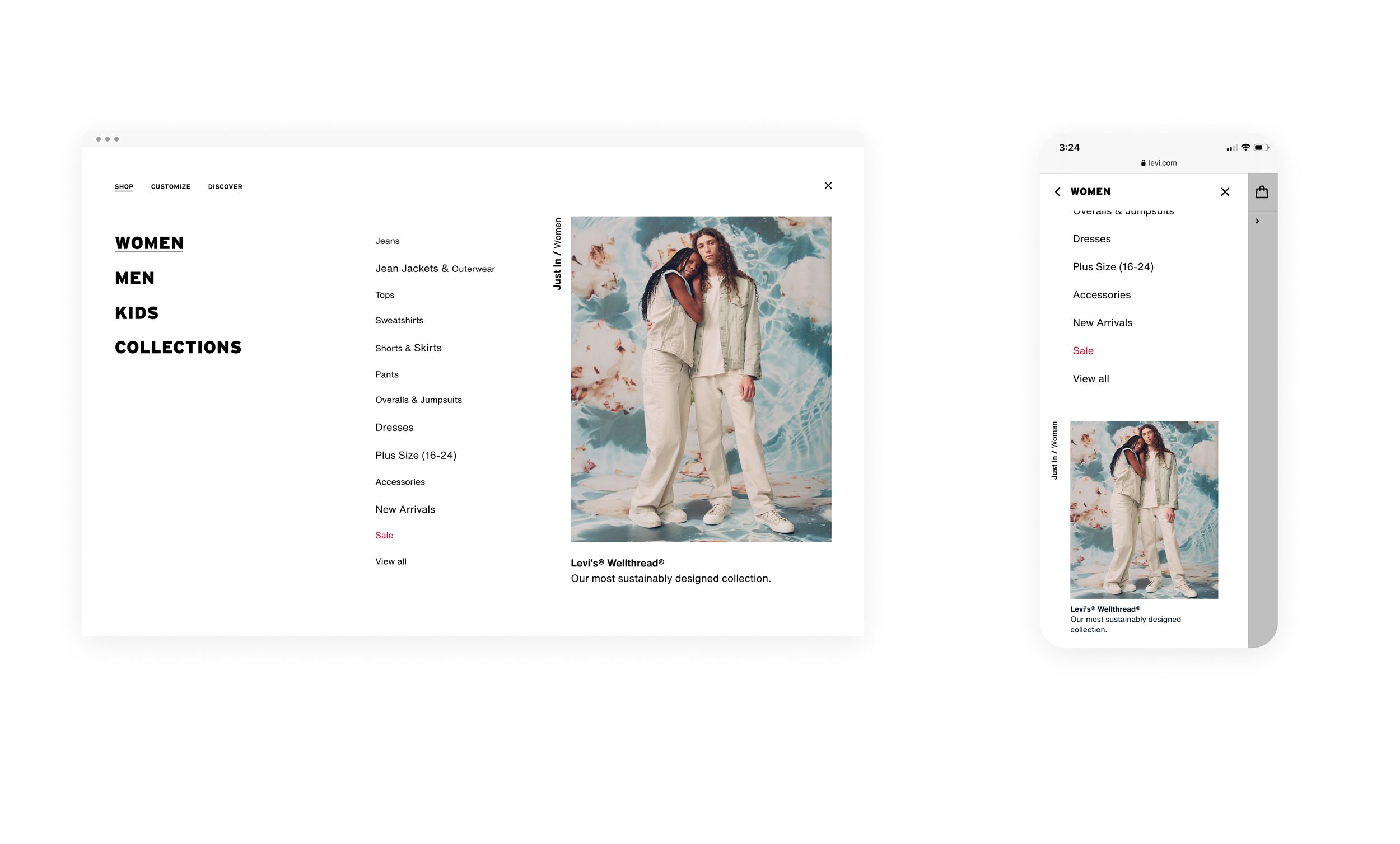Viewport: 1400px width, 844px height.
Task: Switch to the DISCOVER tab
Action: click(225, 187)
